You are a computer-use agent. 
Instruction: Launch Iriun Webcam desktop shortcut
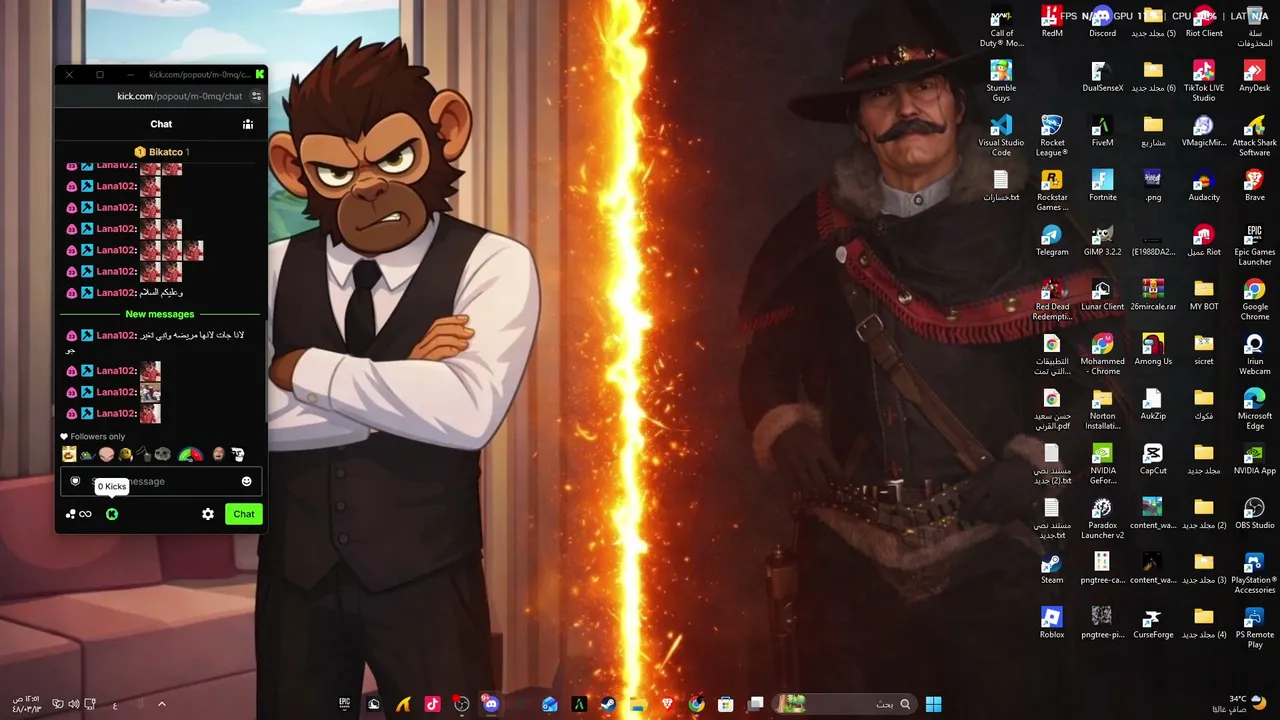(1255, 355)
